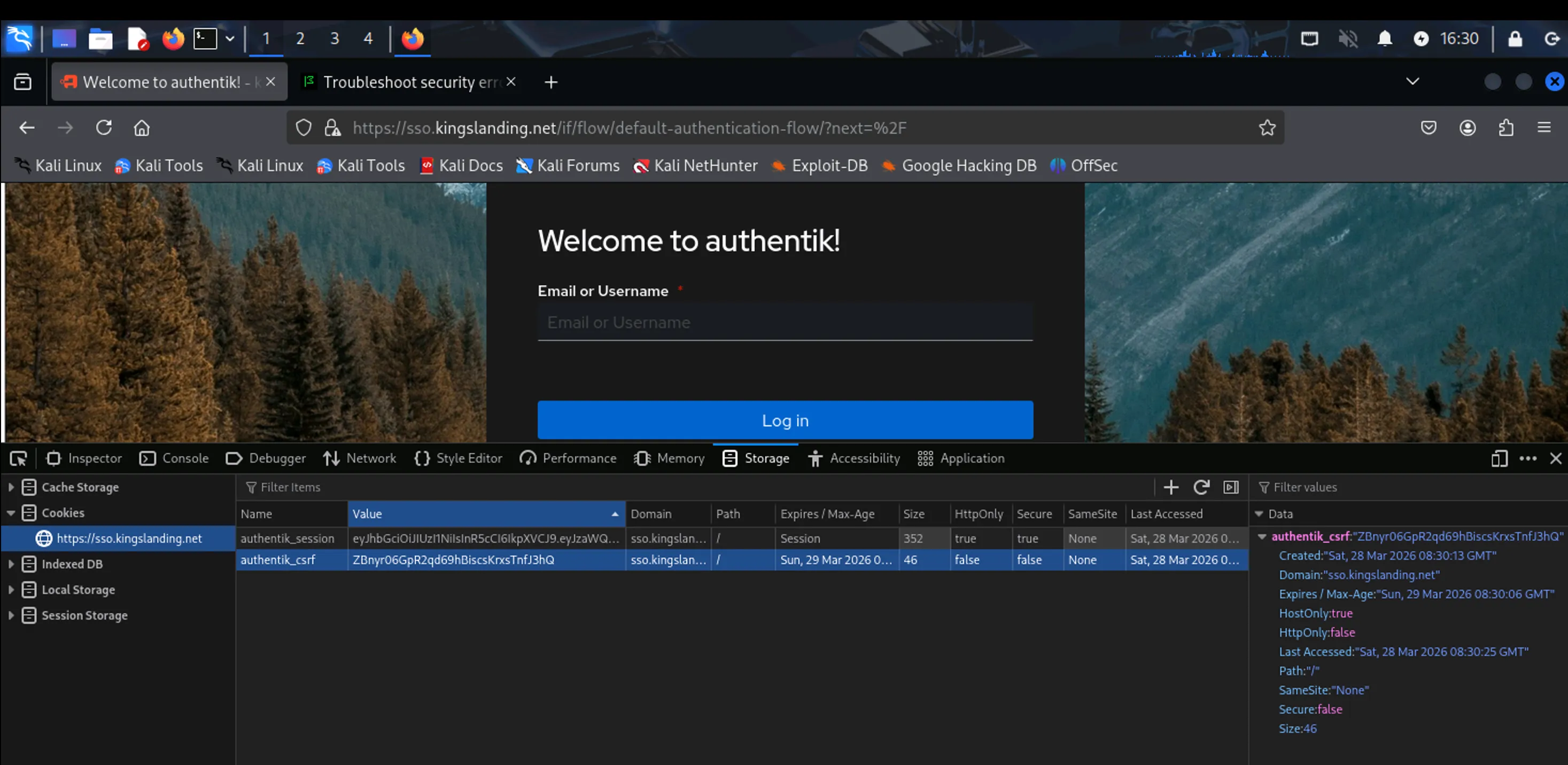Open Firefox recent browsing view

22,82
